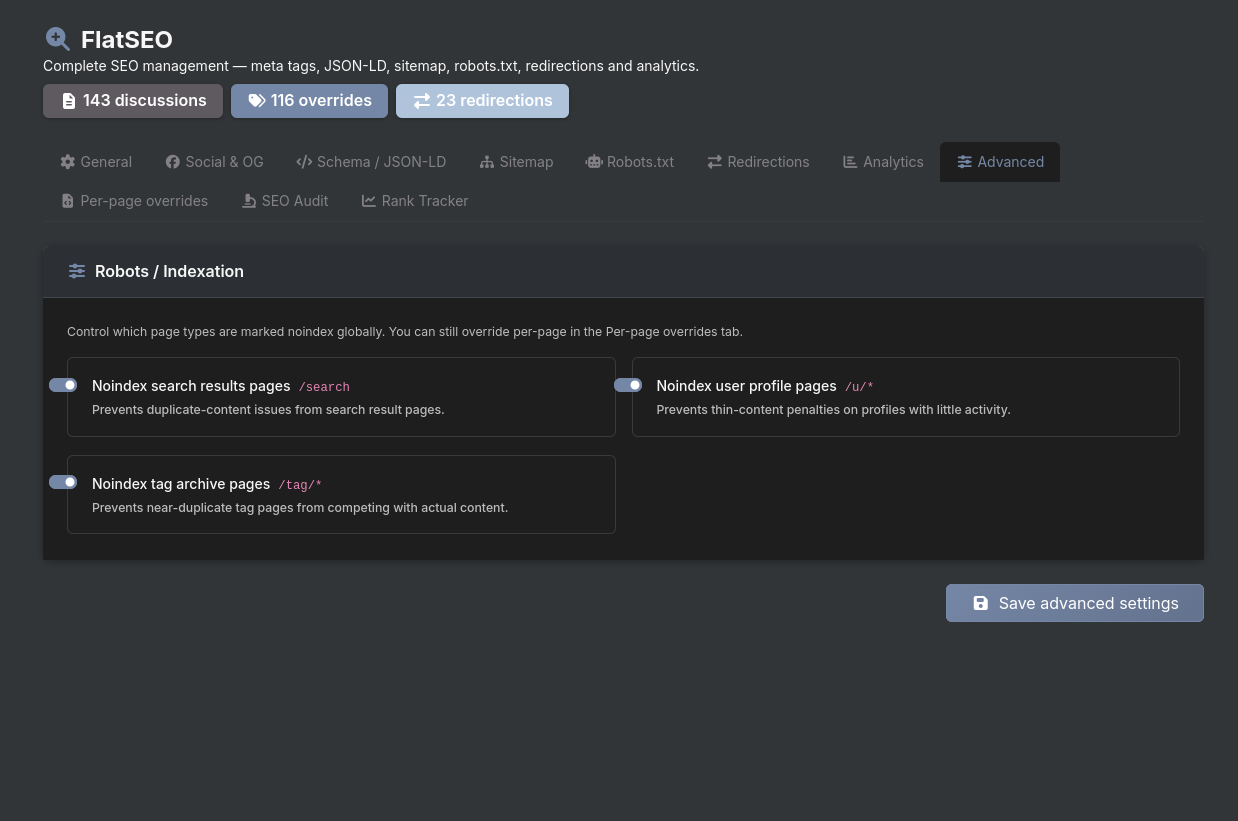The width and height of the screenshot is (1238, 821).
Task: Click the bar chart icon for Analytics
Action: click(x=850, y=162)
